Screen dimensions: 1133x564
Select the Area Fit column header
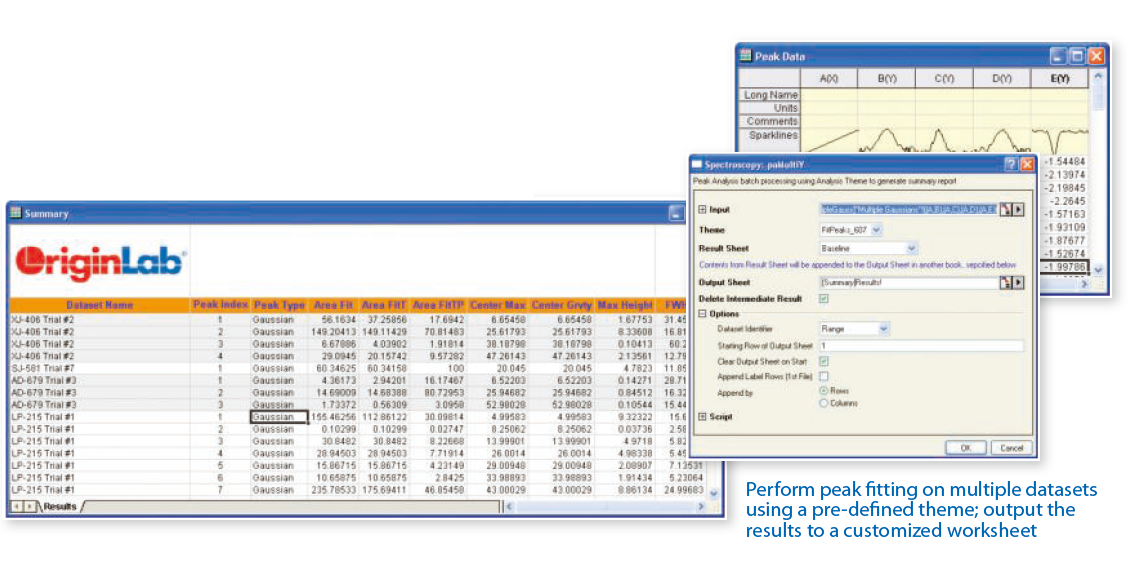point(333,305)
